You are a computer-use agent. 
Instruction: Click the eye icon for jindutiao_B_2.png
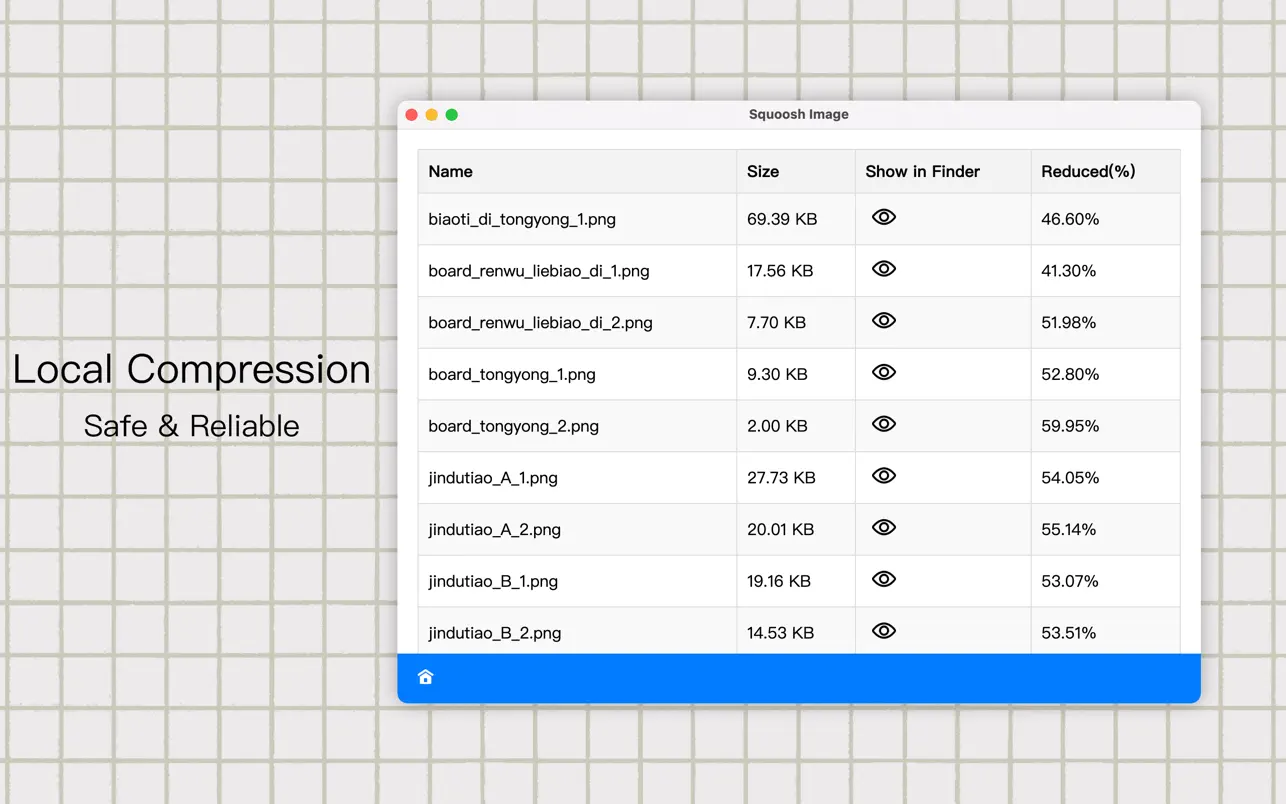[x=884, y=631]
